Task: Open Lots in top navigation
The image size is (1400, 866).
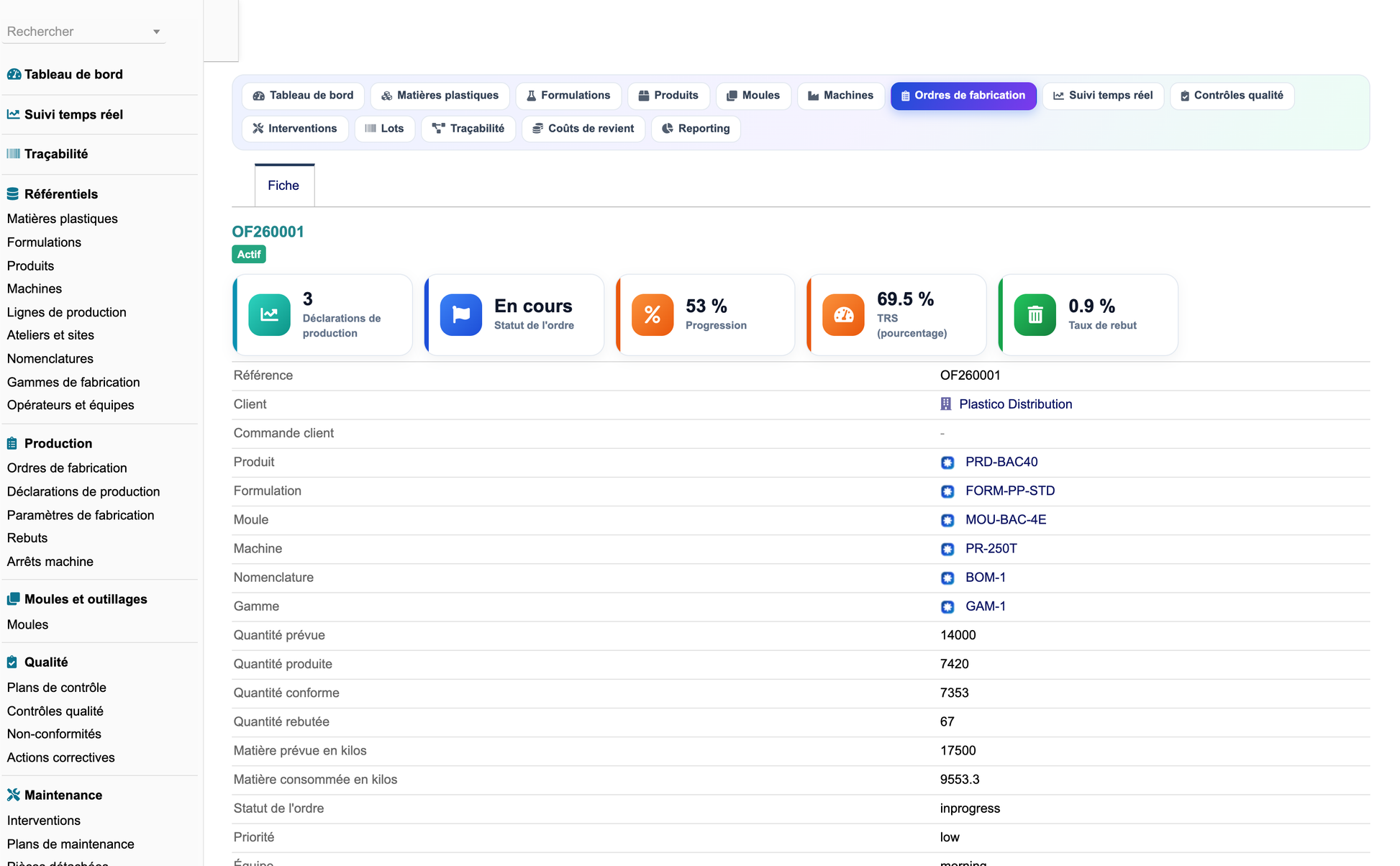Action: coord(385,129)
